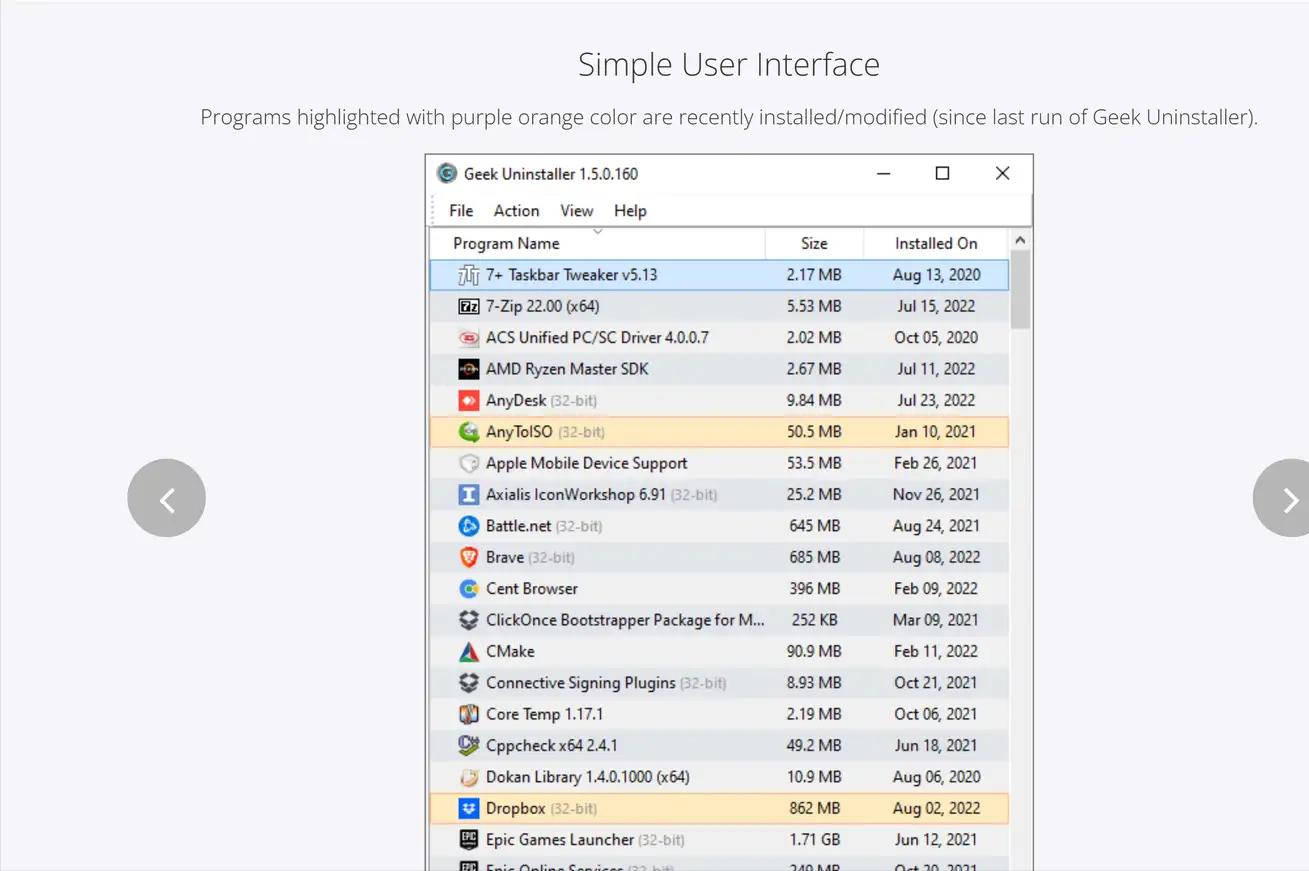Click the 50.5 MB size of AnyToISO
The image size is (1309, 871).
[814, 432]
